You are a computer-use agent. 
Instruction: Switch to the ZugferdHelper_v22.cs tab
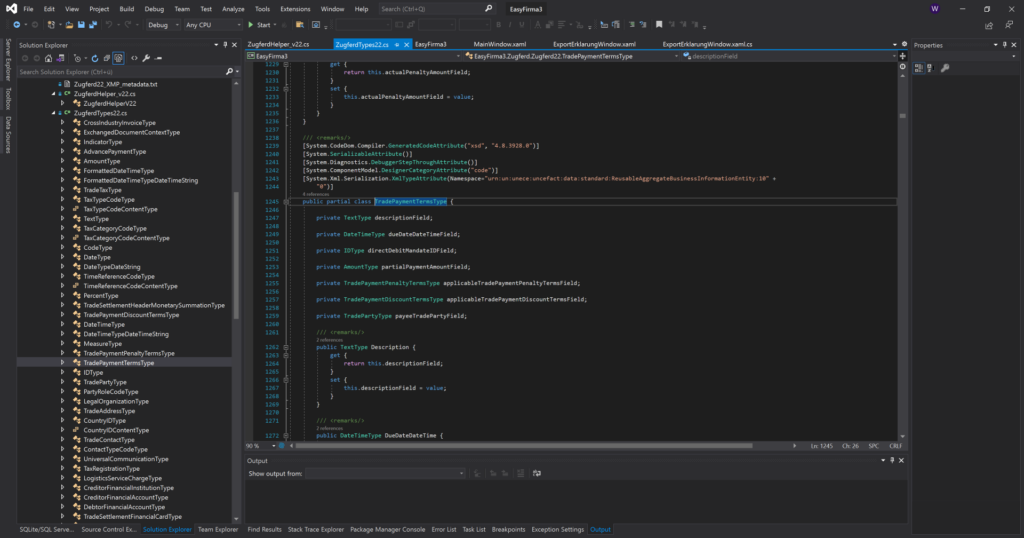(278, 44)
